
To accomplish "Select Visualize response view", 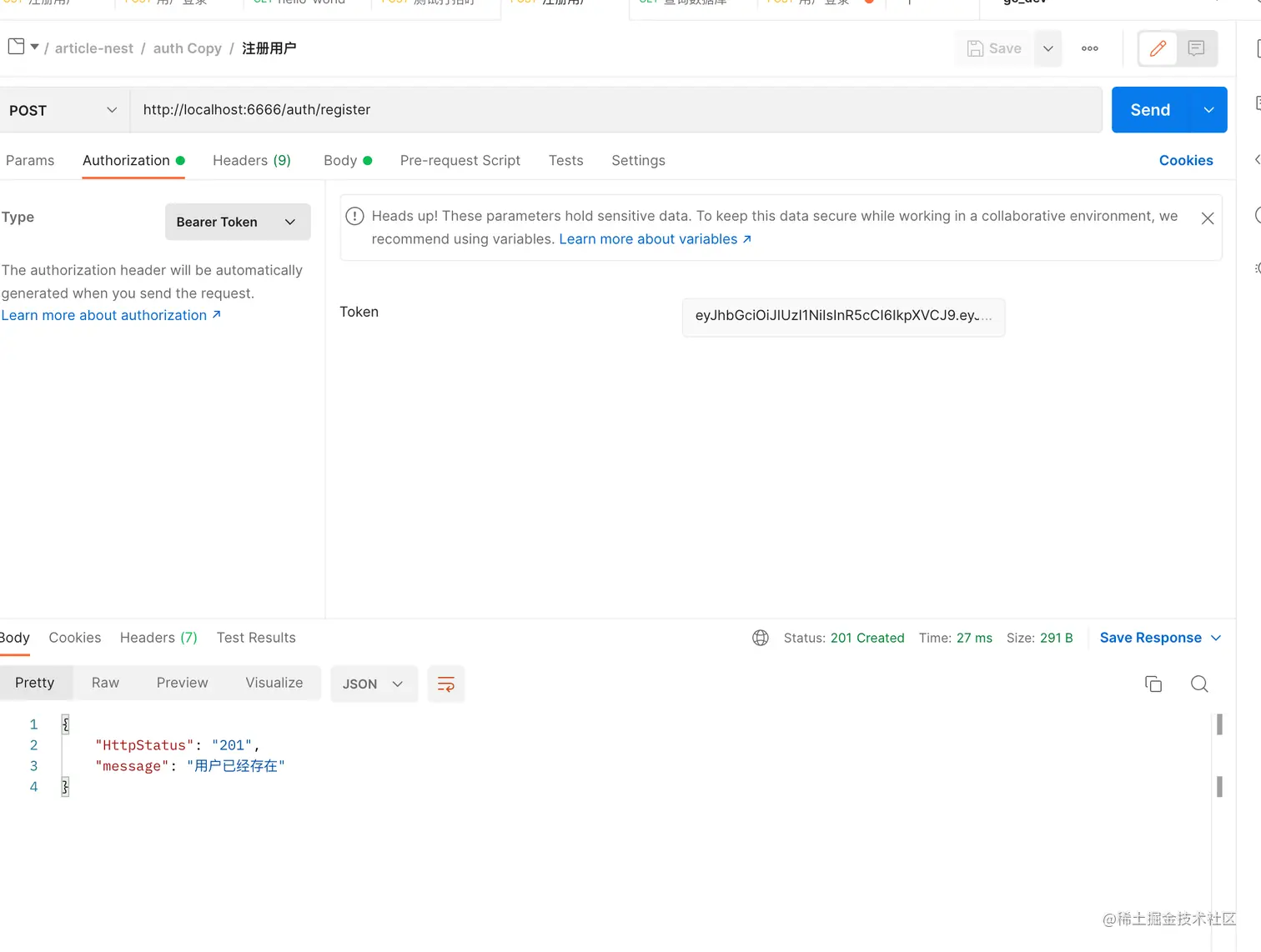I will (274, 683).
